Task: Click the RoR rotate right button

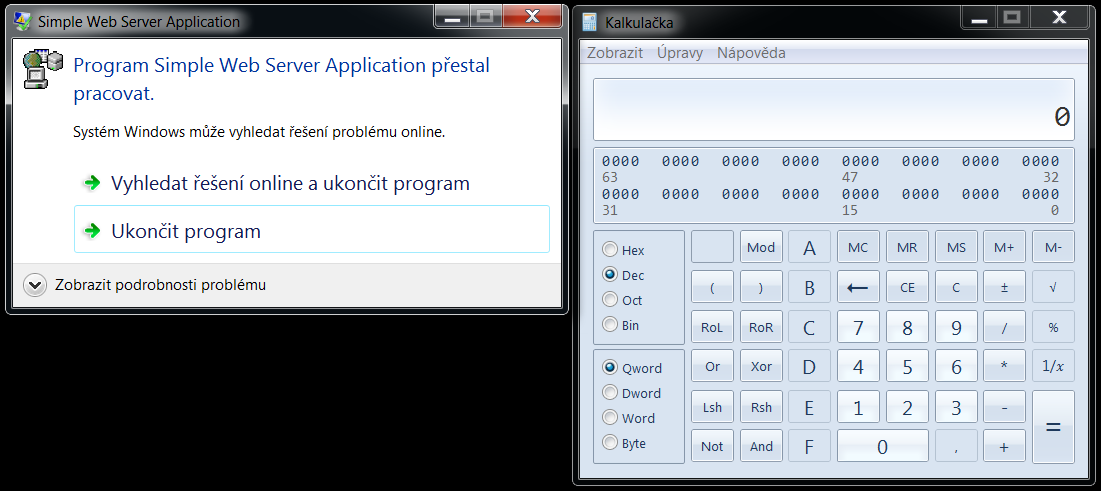Action: [761, 327]
